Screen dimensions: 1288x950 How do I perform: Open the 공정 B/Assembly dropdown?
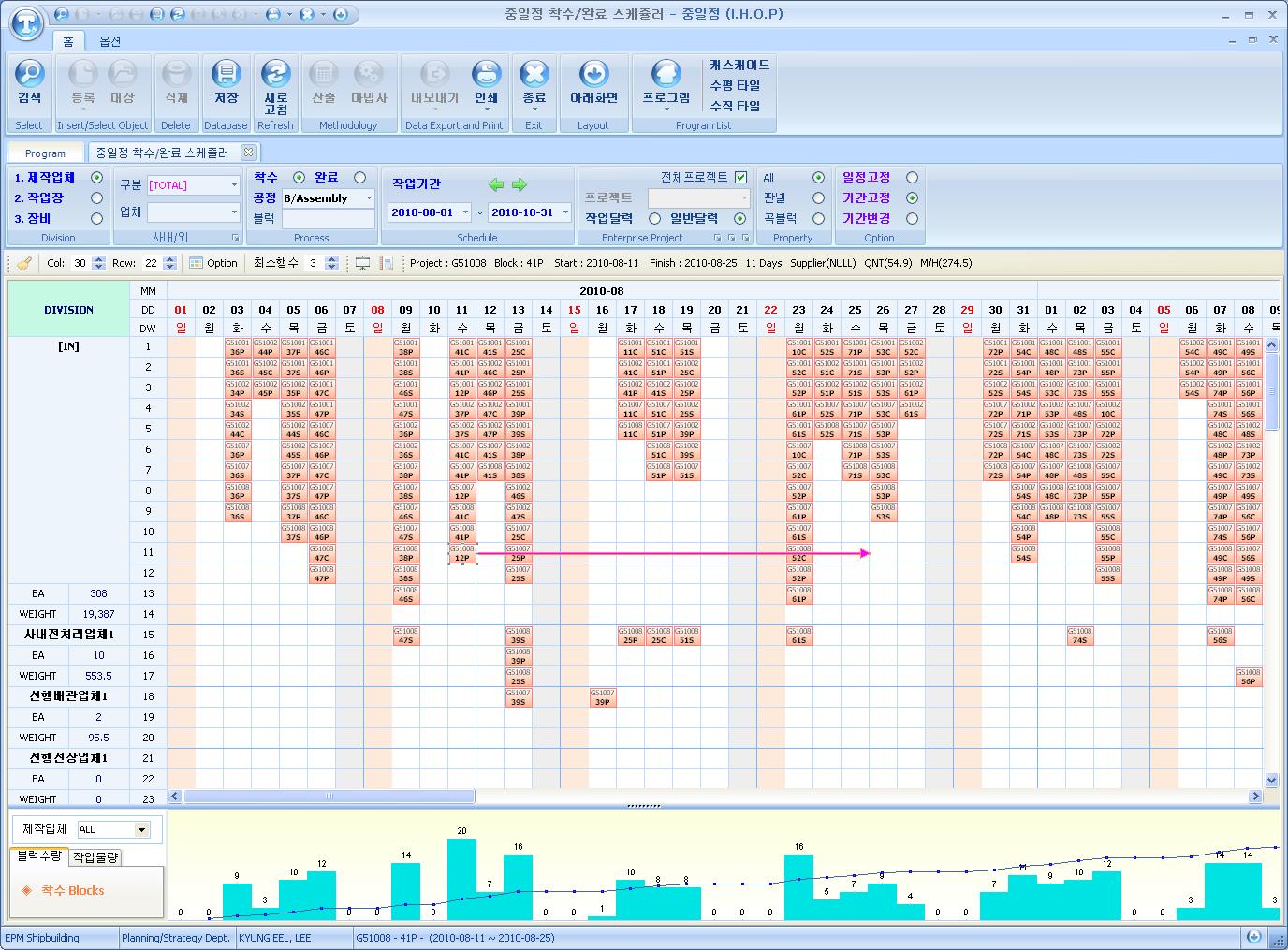pyautogui.click(x=369, y=198)
